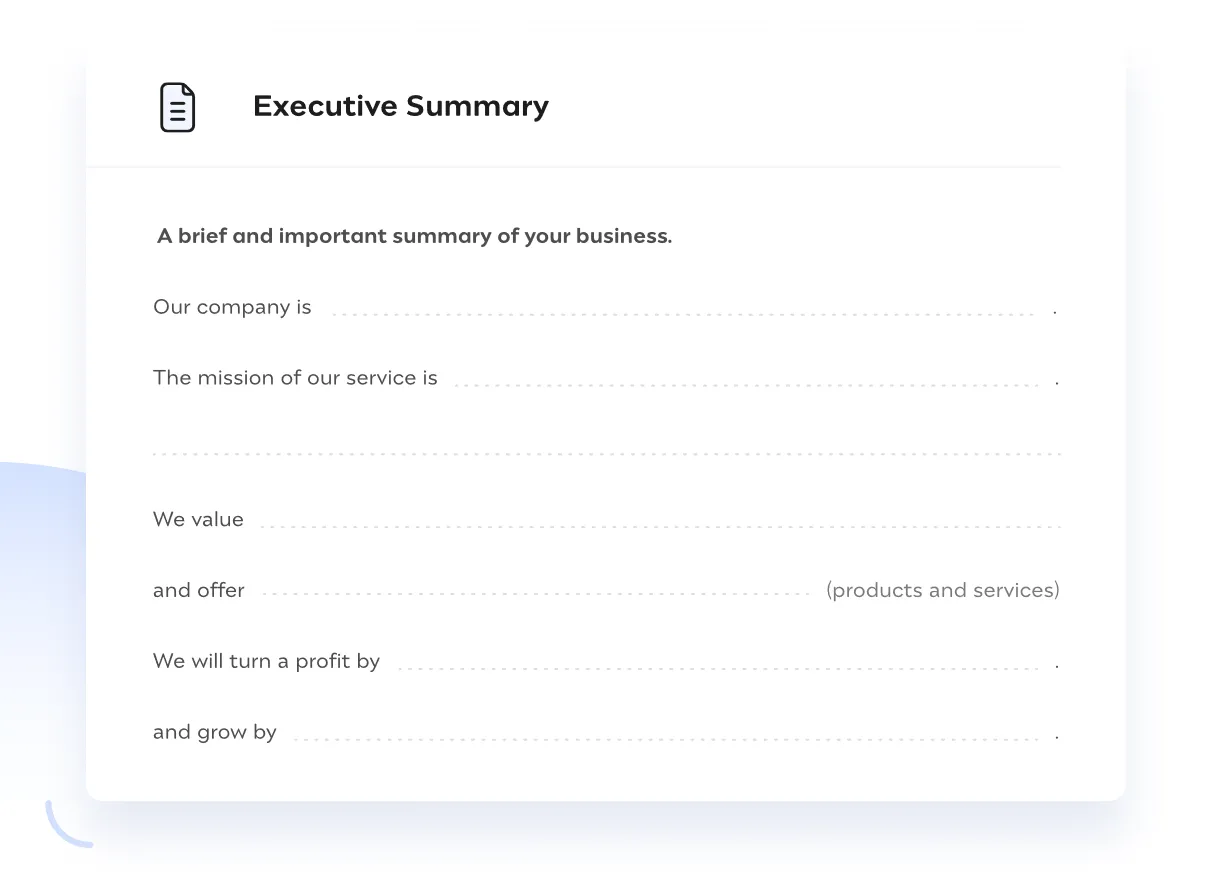Click the blank after "mission of our service is"

click(745, 382)
